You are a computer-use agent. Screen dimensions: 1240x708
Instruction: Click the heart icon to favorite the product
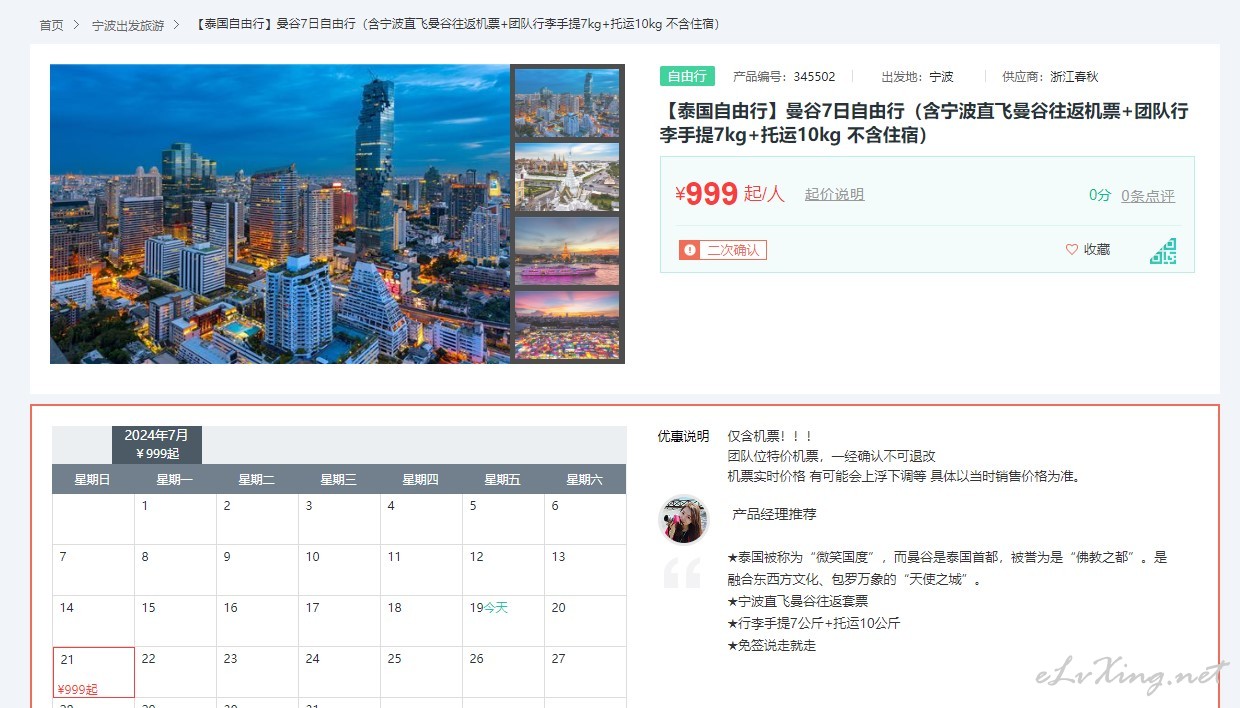1072,250
